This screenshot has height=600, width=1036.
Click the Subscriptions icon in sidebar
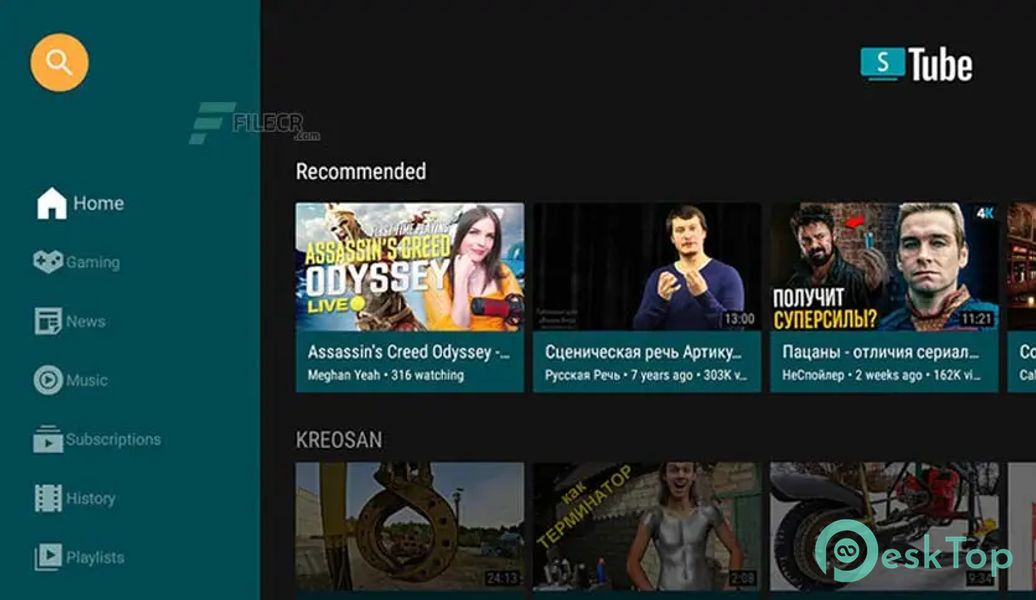click(48, 439)
